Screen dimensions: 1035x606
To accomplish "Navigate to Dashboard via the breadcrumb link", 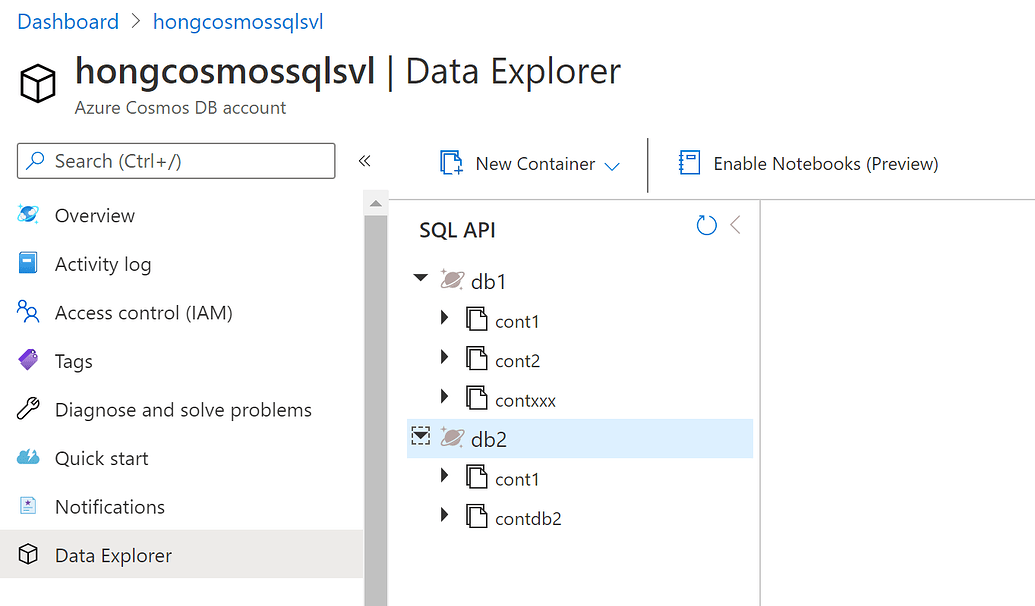I will (x=67, y=21).
